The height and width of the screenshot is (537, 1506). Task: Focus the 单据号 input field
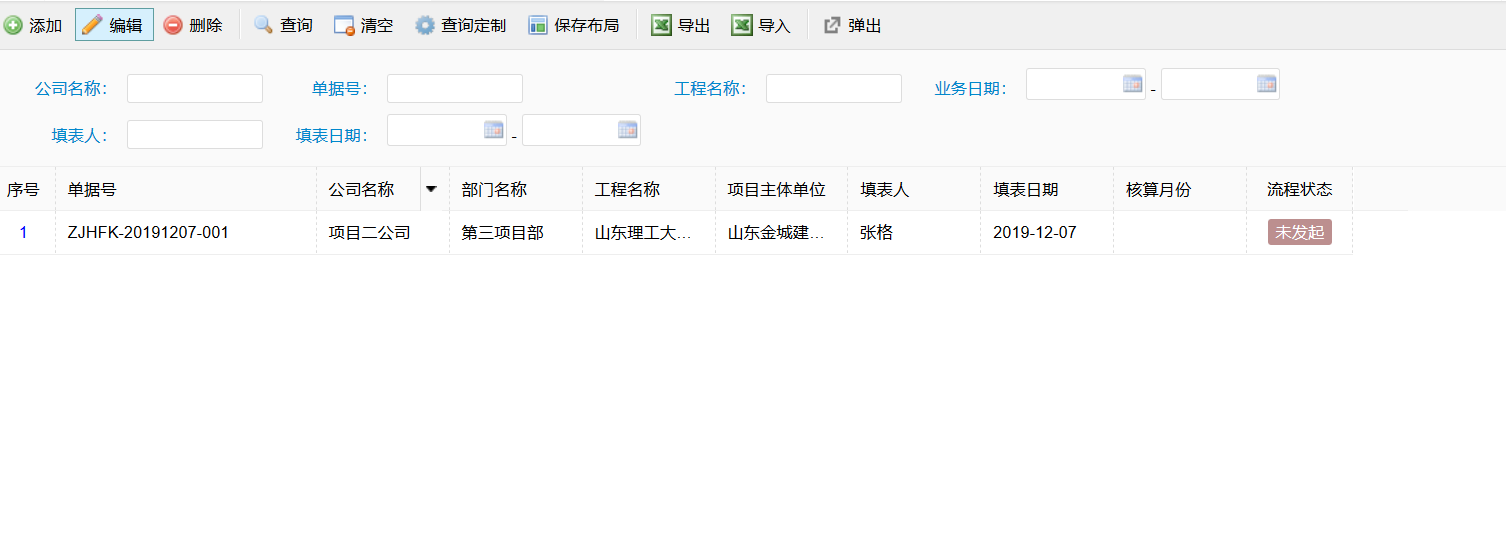click(x=455, y=88)
